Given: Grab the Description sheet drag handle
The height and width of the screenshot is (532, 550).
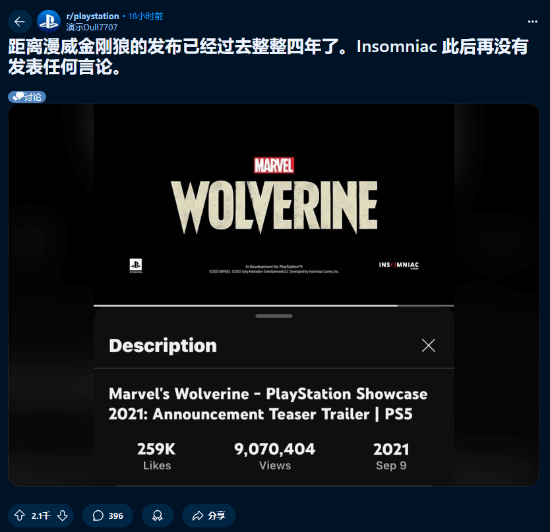Looking at the screenshot, I should pyautogui.click(x=274, y=316).
